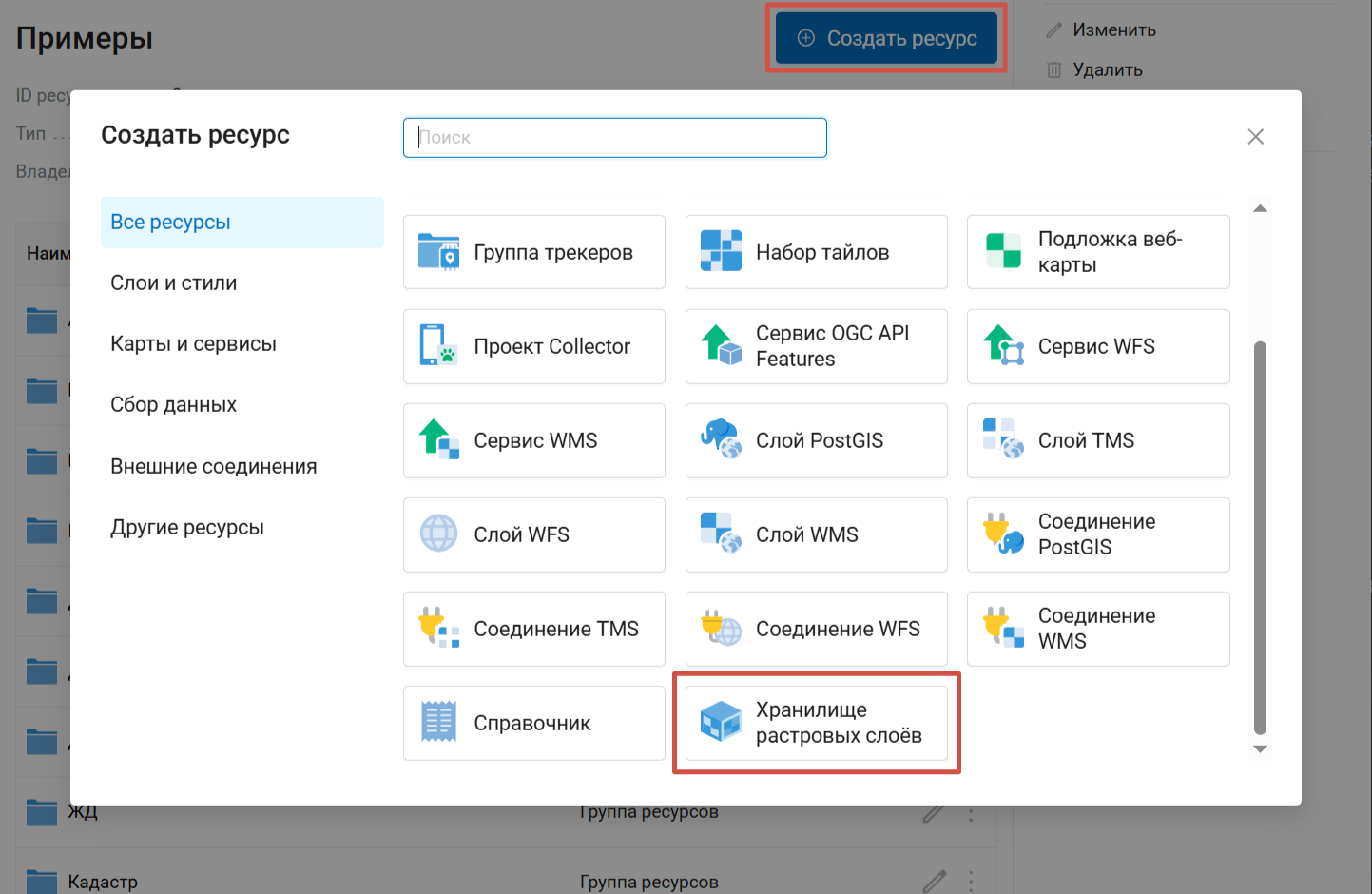Pick the Слой PostGIS elephant icon
This screenshot has height=894, width=1372.
[721, 440]
